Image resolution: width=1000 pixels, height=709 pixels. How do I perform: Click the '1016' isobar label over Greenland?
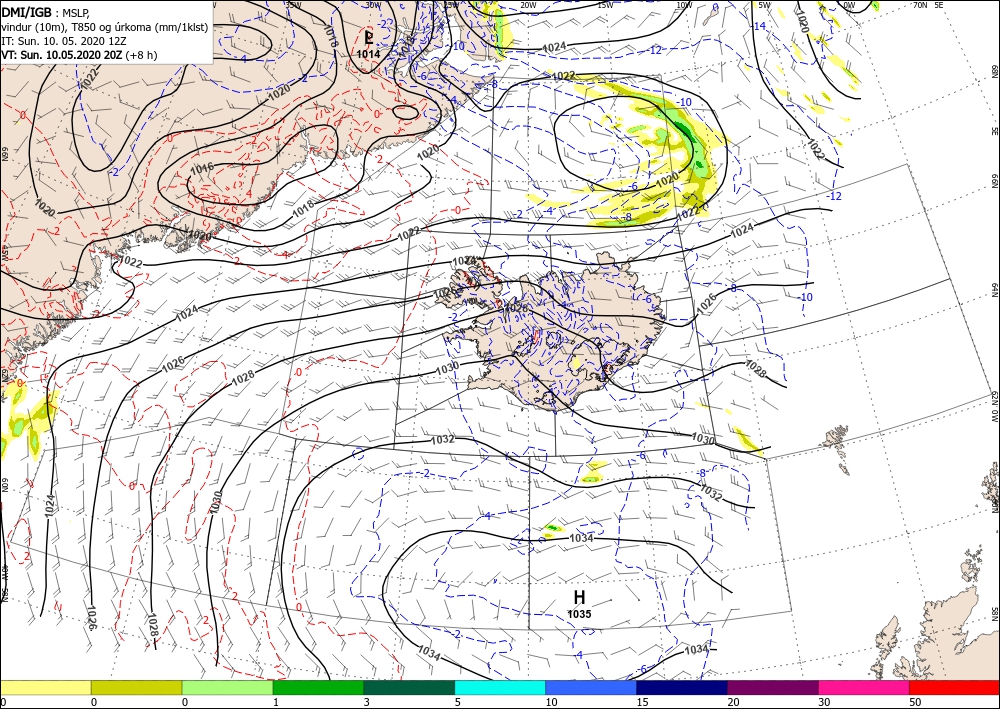[202, 168]
